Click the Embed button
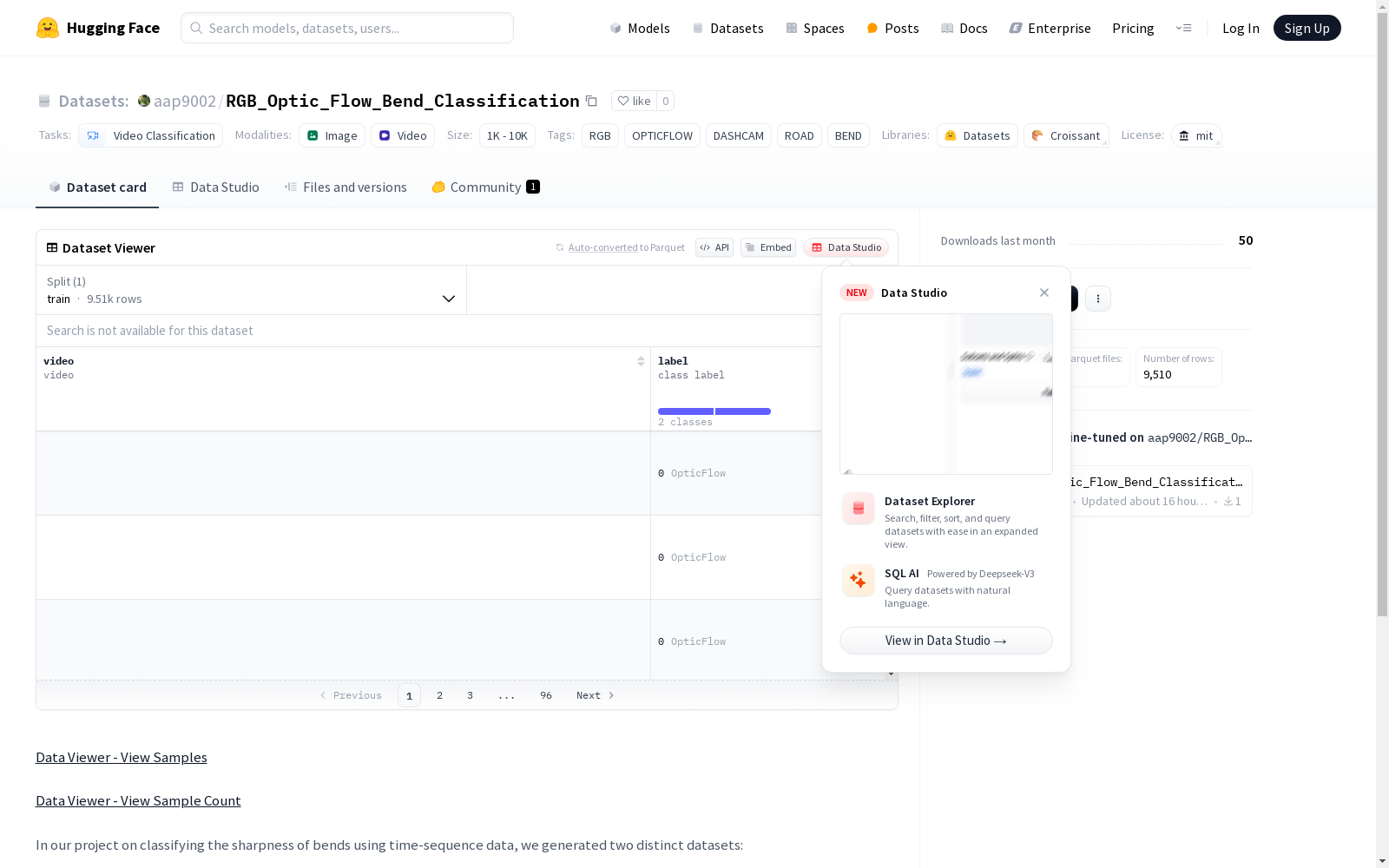 point(768,247)
